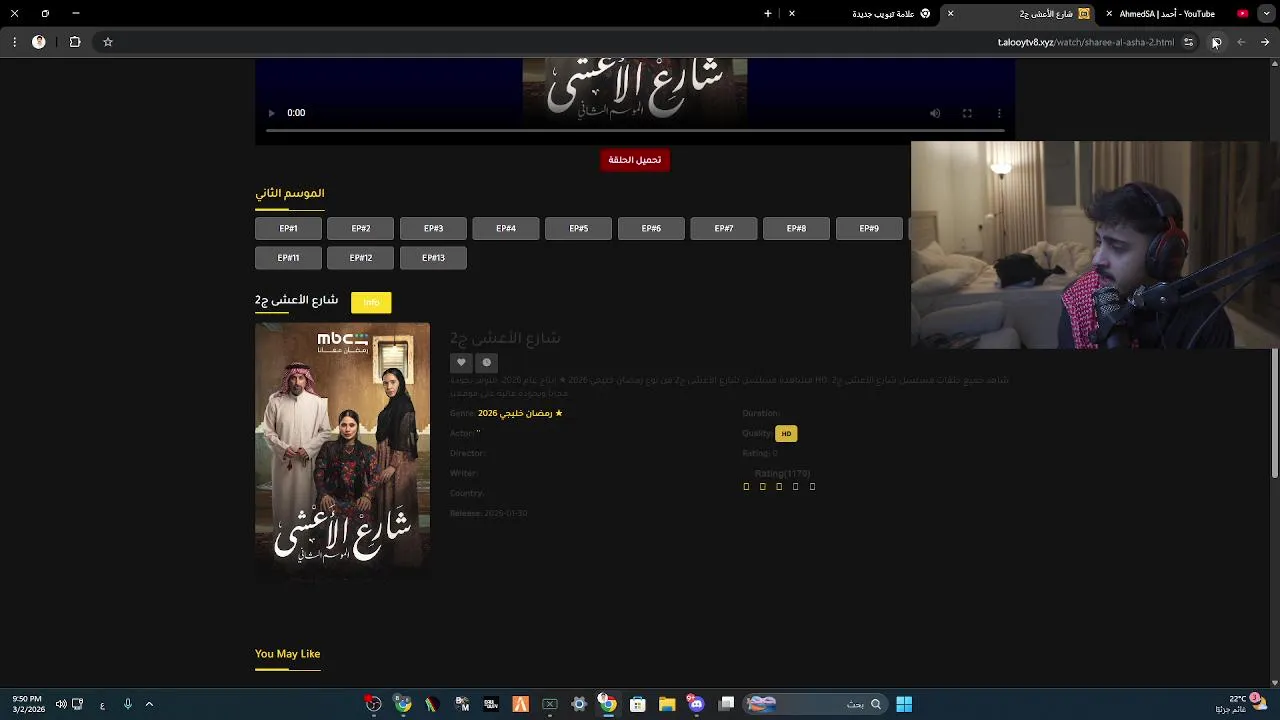
Task: Open Task View from the taskbar
Action: point(727,704)
